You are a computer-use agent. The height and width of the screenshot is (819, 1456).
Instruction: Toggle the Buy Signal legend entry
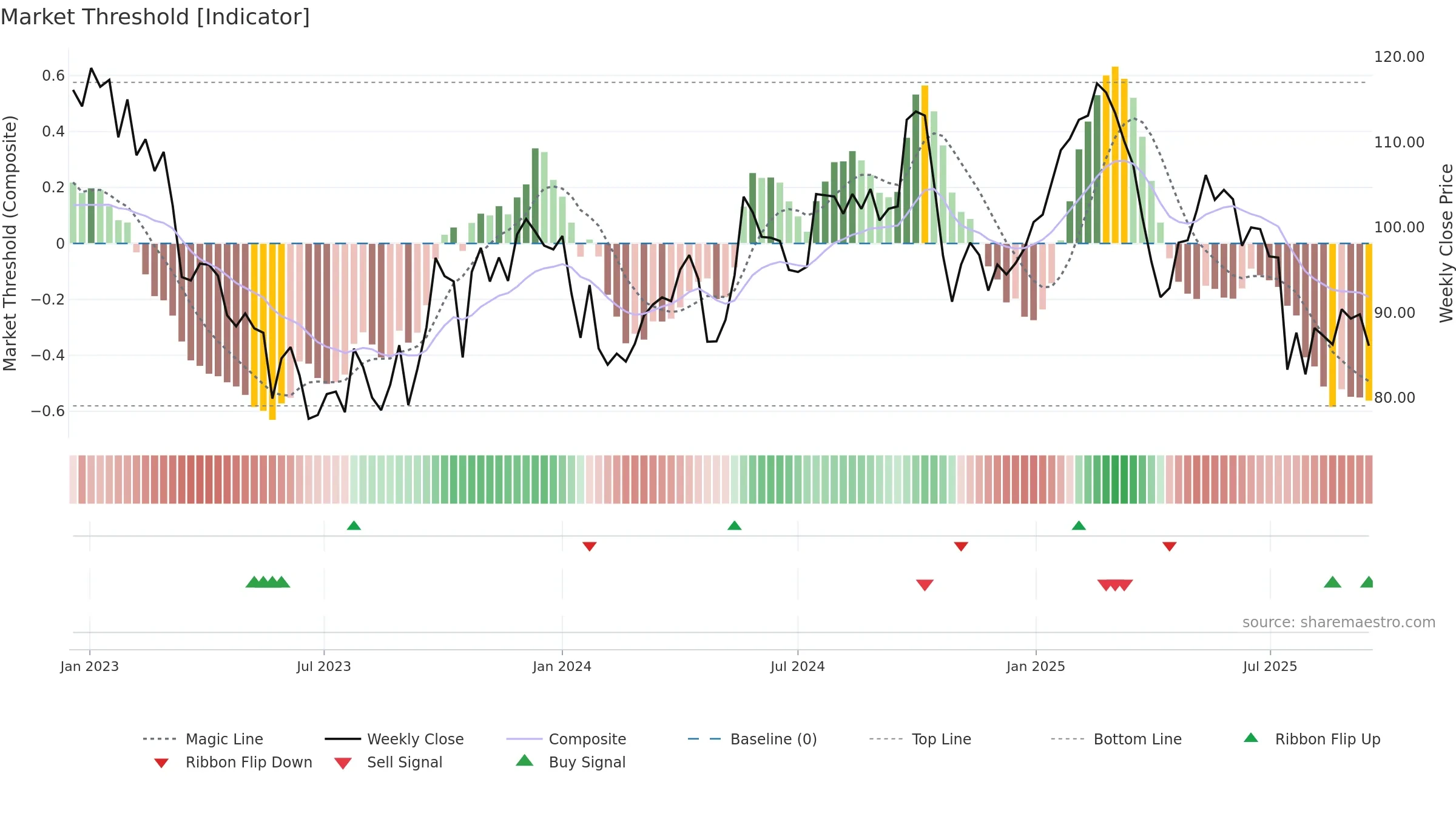click(x=570, y=762)
